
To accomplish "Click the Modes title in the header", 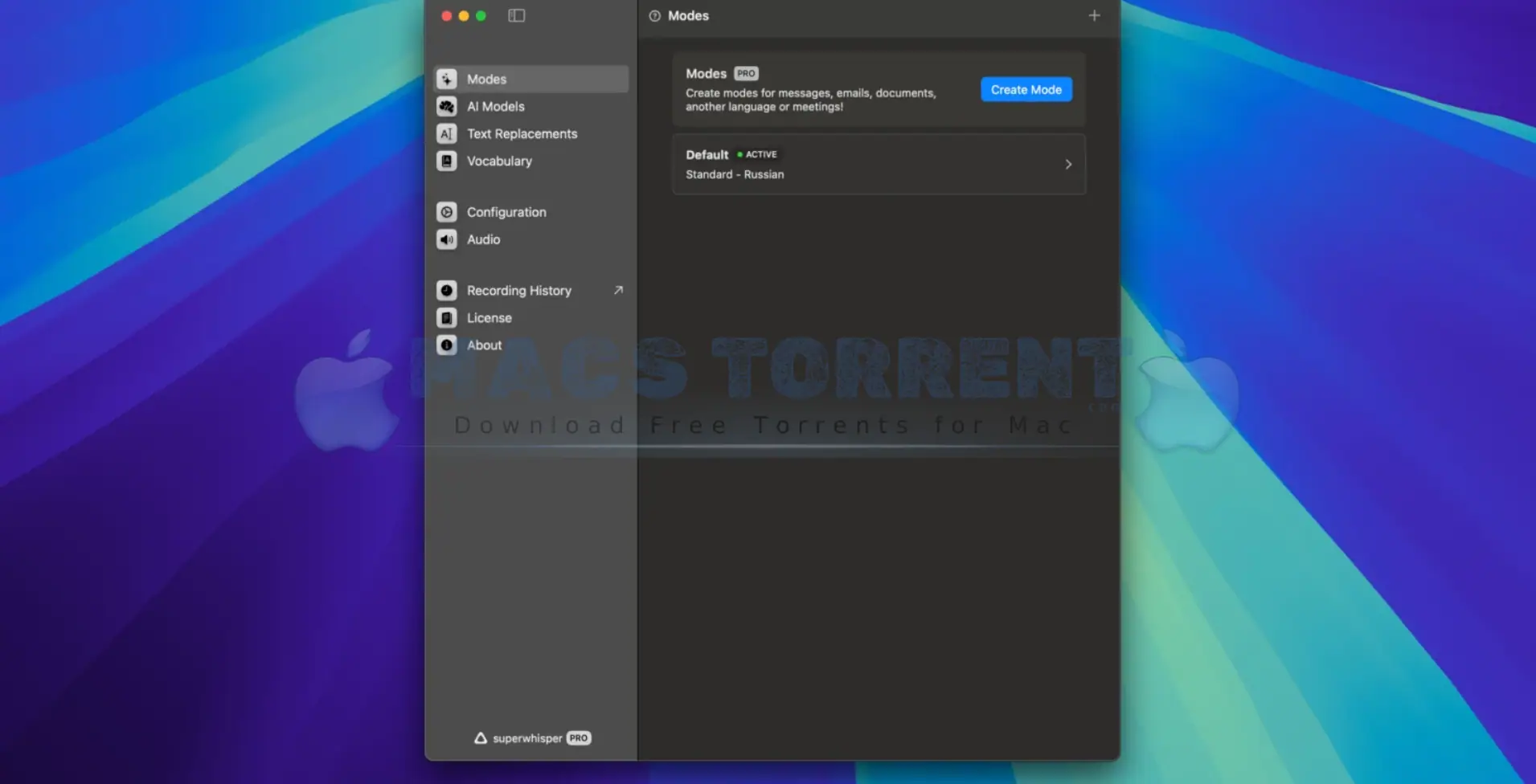I will tap(688, 15).
